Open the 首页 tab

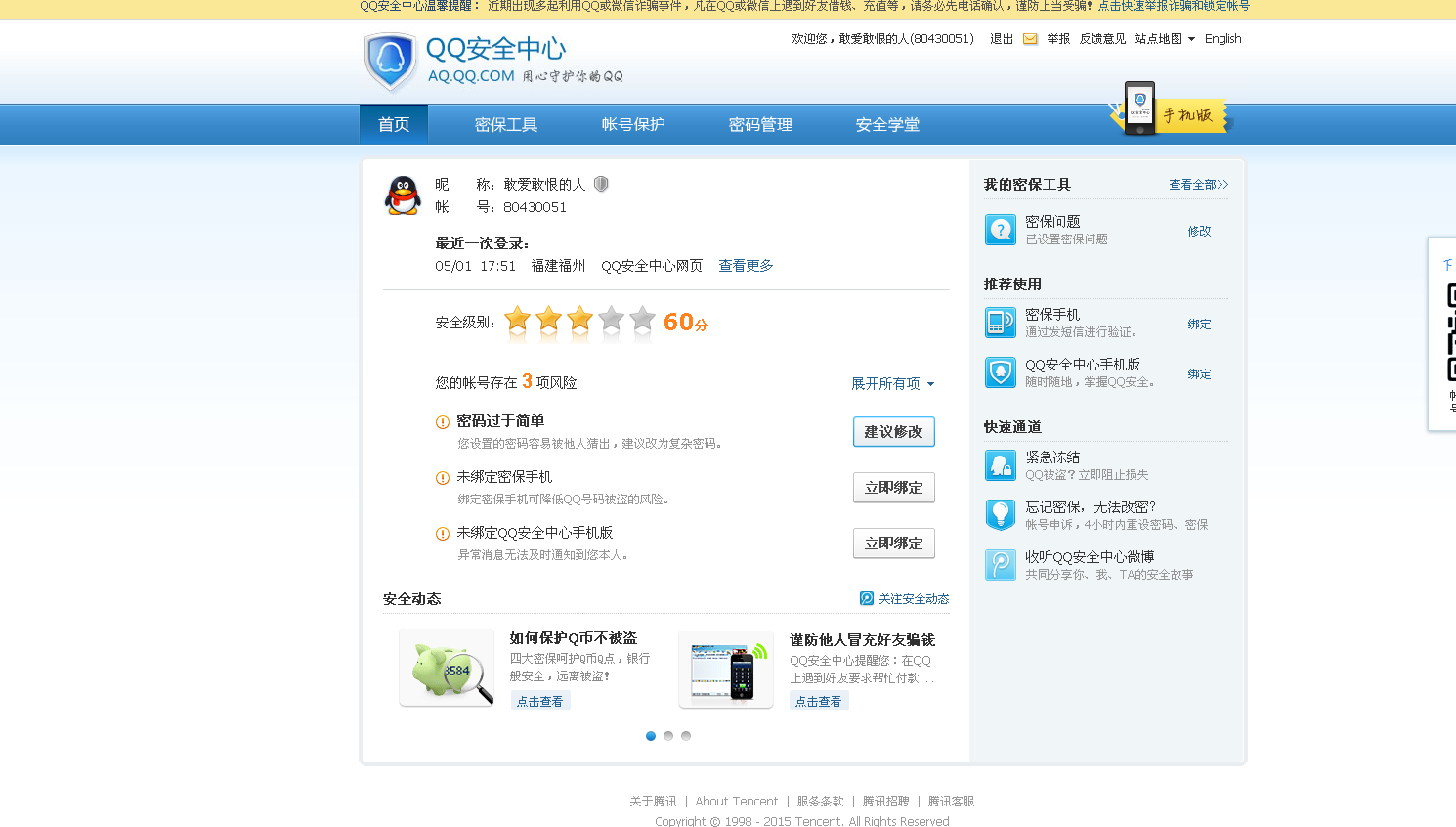click(x=394, y=124)
